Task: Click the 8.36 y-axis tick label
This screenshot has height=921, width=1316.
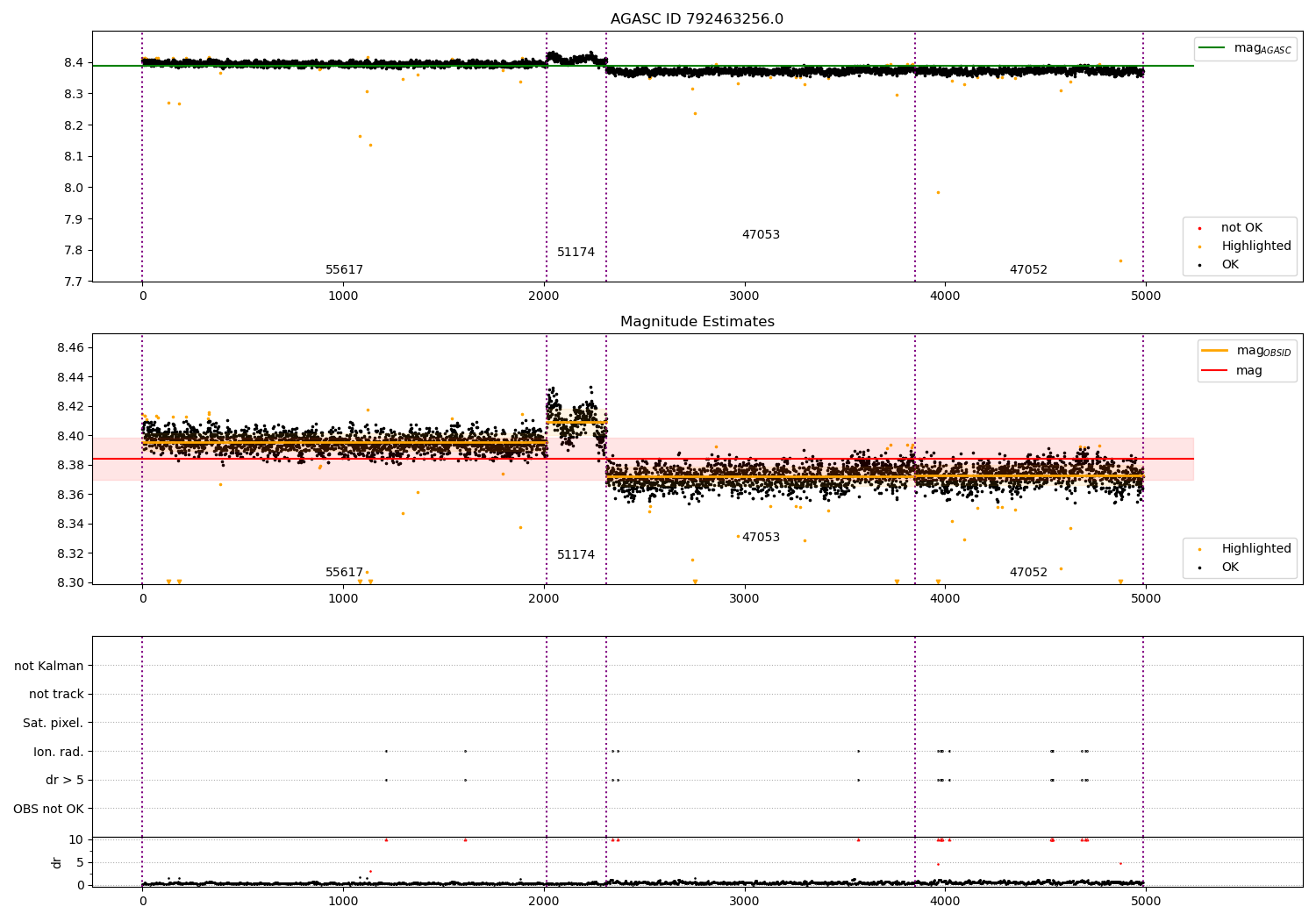Action: (70, 496)
